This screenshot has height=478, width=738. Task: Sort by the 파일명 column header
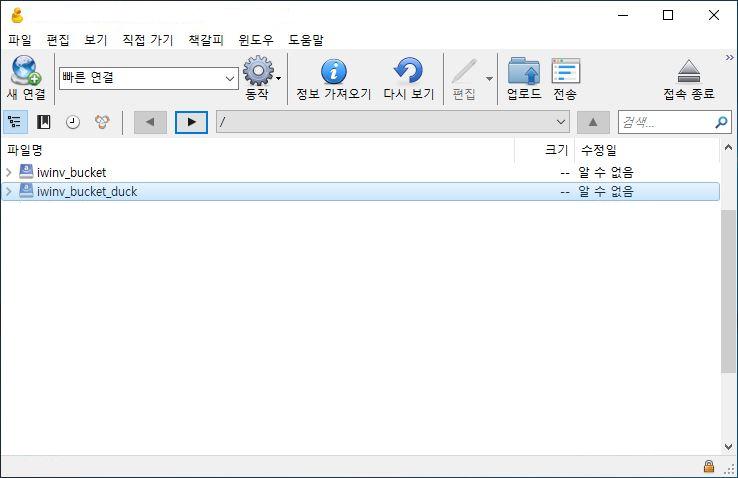click(257, 151)
